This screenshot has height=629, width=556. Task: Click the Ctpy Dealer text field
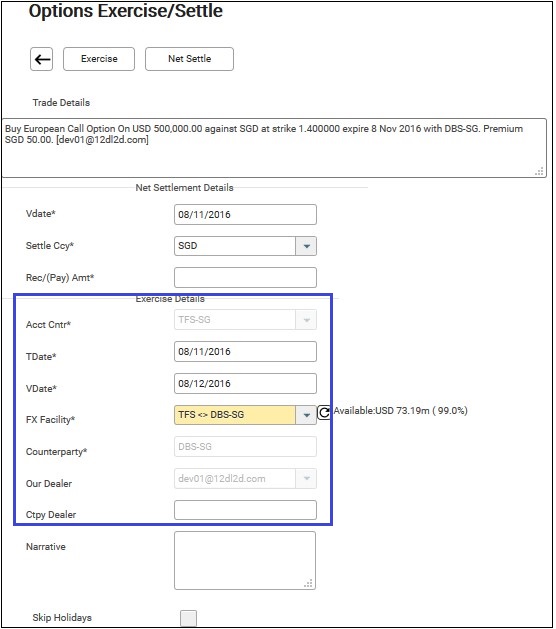point(246,510)
